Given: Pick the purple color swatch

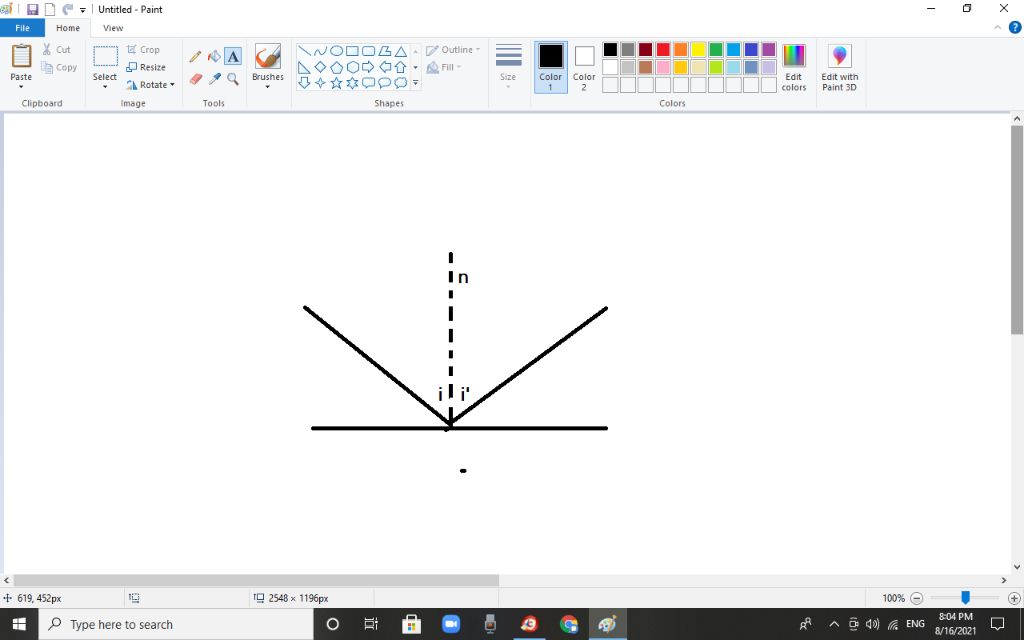Looking at the screenshot, I should click(x=769, y=50).
